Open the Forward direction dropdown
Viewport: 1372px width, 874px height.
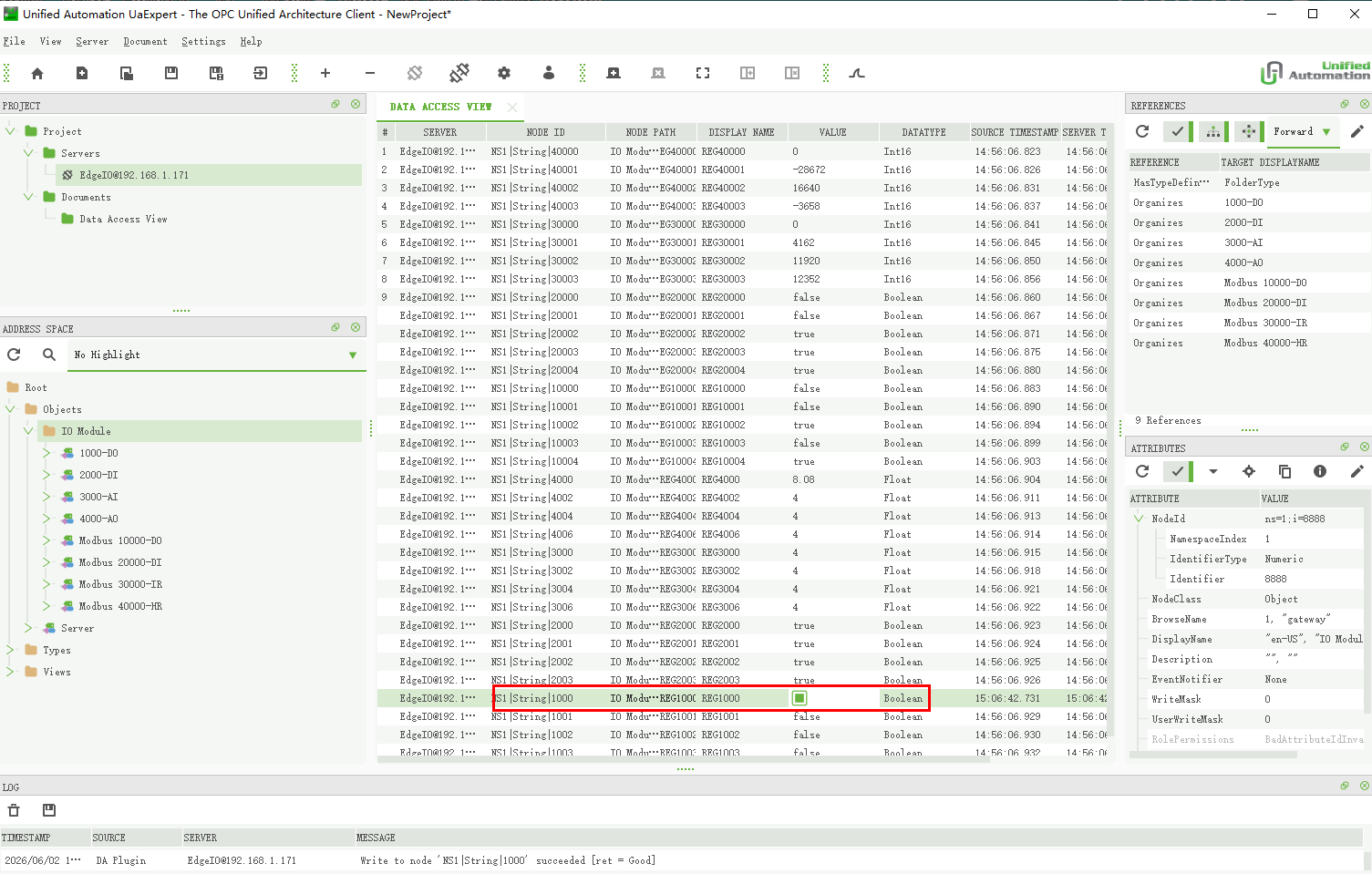[1304, 132]
